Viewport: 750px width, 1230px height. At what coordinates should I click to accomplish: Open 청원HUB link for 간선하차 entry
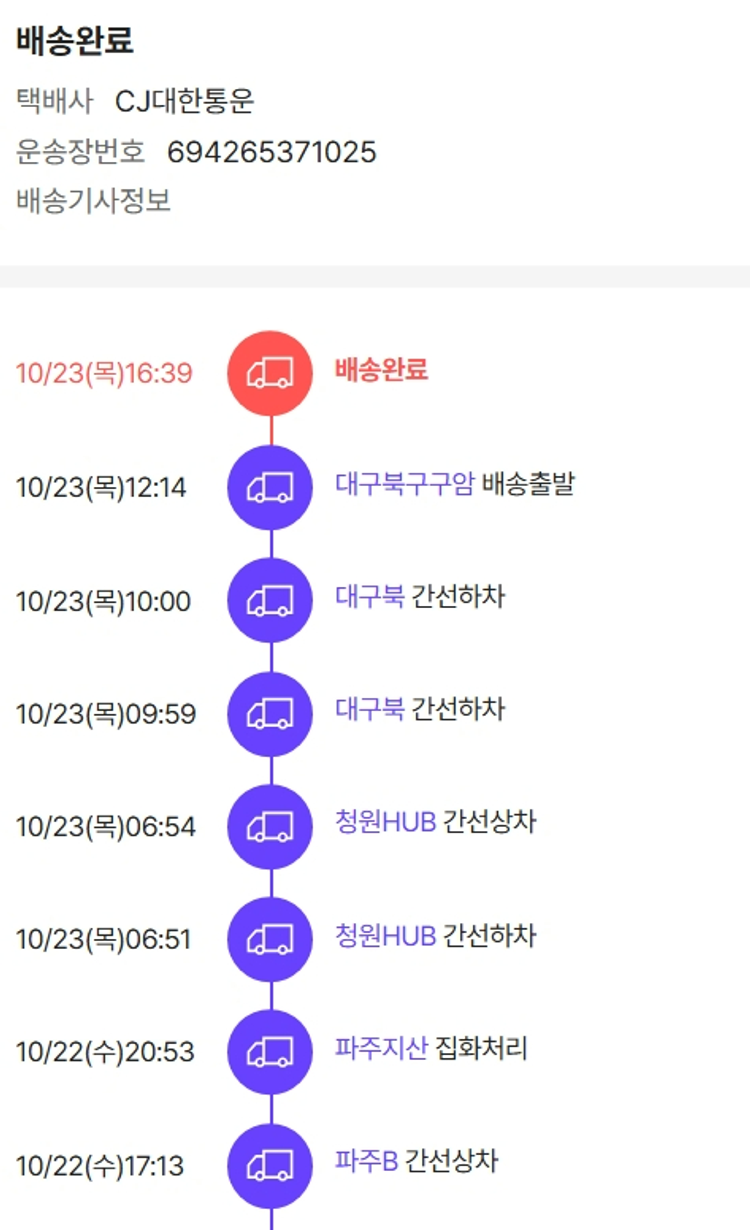pos(386,936)
